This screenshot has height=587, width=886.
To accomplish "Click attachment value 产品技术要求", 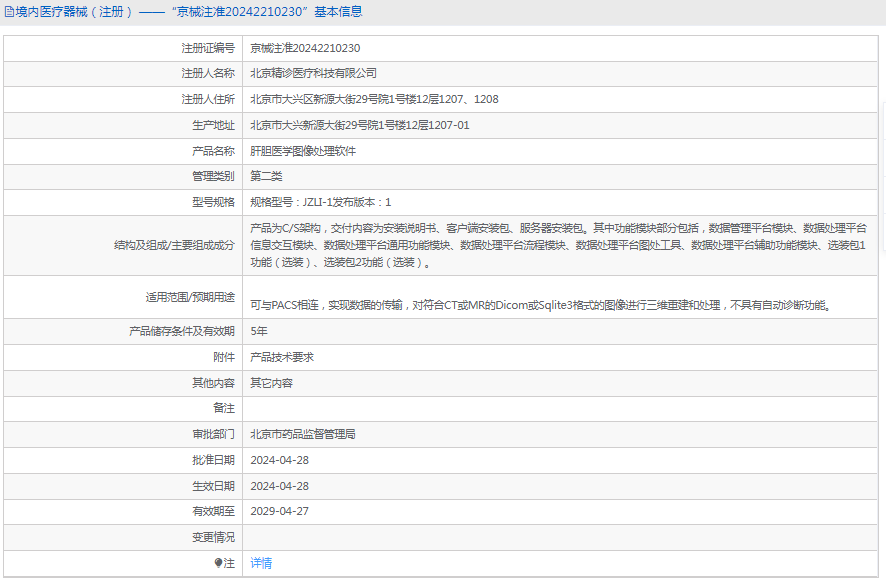I will tap(282, 357).
